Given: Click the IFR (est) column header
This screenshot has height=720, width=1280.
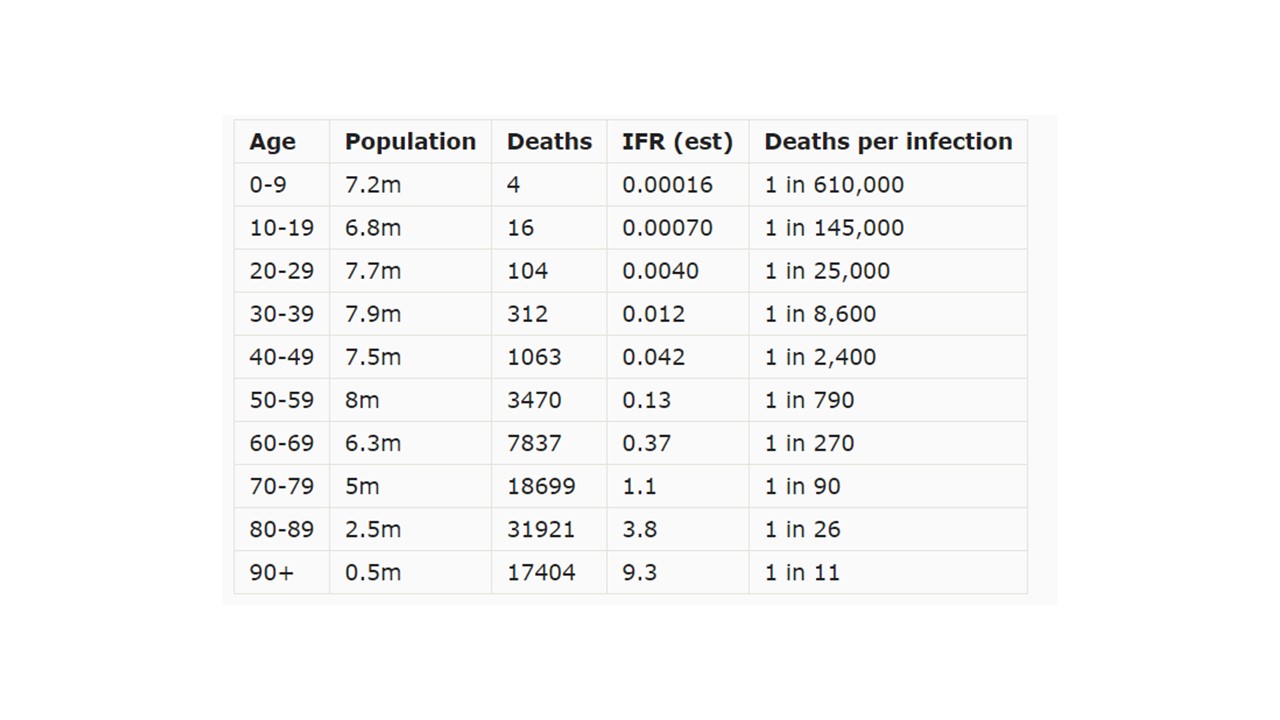Looking at the screenshot, I should click(677, 142).
